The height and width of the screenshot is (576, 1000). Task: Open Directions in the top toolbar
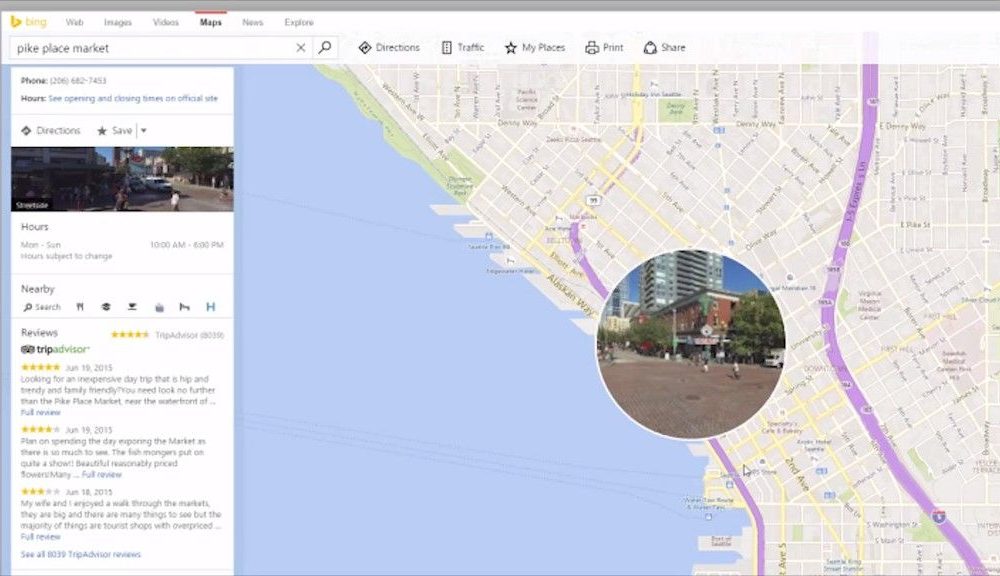click(389, 48)
